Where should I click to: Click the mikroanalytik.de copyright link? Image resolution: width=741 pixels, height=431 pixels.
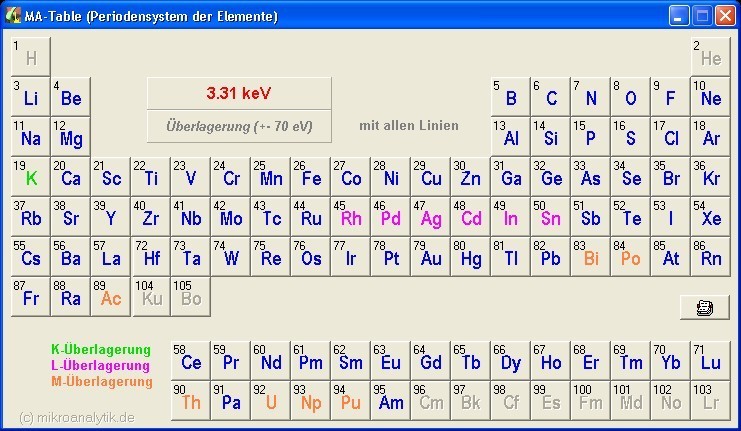tap(76, 416)
